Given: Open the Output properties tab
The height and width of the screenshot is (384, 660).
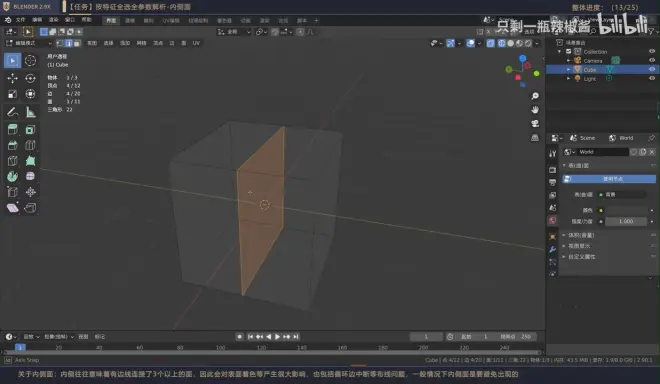Looking at the screenshot, I should 553,182.
